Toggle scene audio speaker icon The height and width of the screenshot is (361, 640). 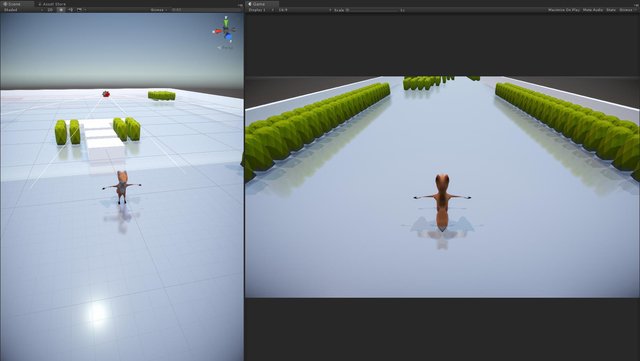70,9
